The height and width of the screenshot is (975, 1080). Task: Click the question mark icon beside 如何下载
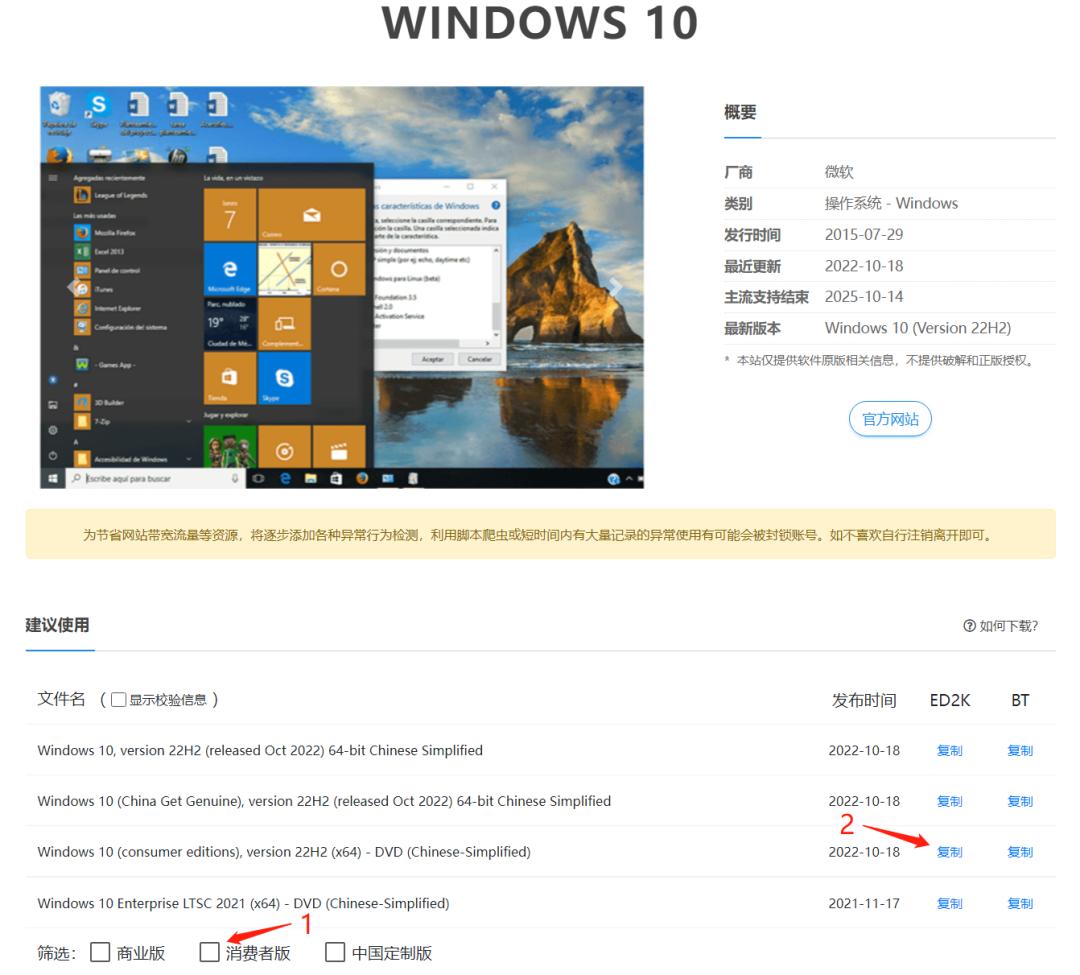[968, 626]
